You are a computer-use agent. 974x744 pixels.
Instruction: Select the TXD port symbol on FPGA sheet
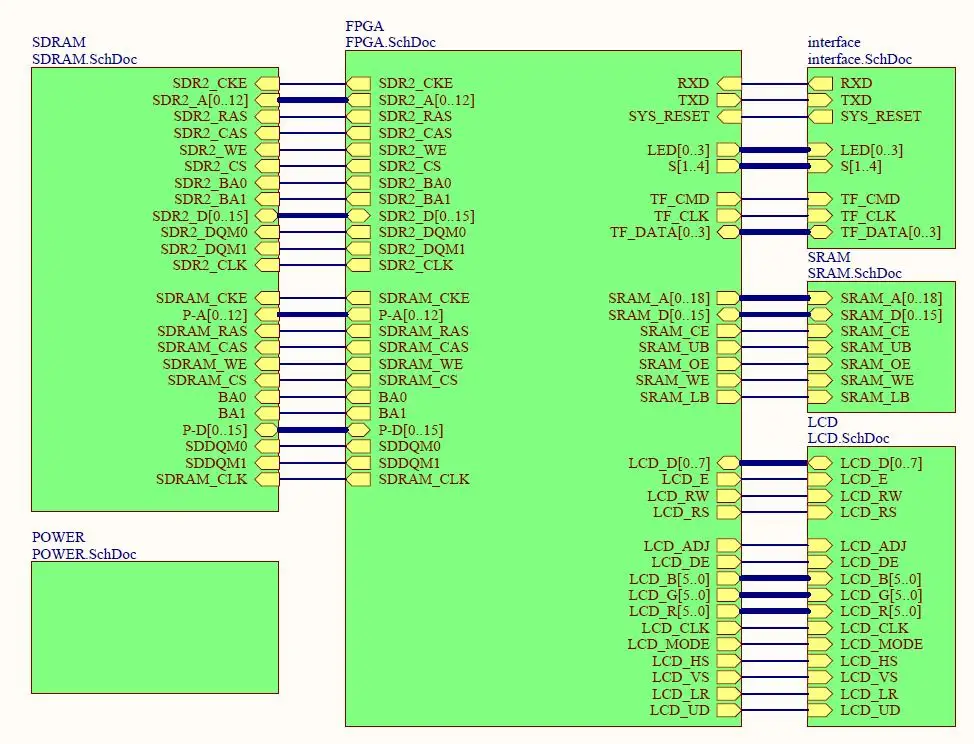point(729,100)
